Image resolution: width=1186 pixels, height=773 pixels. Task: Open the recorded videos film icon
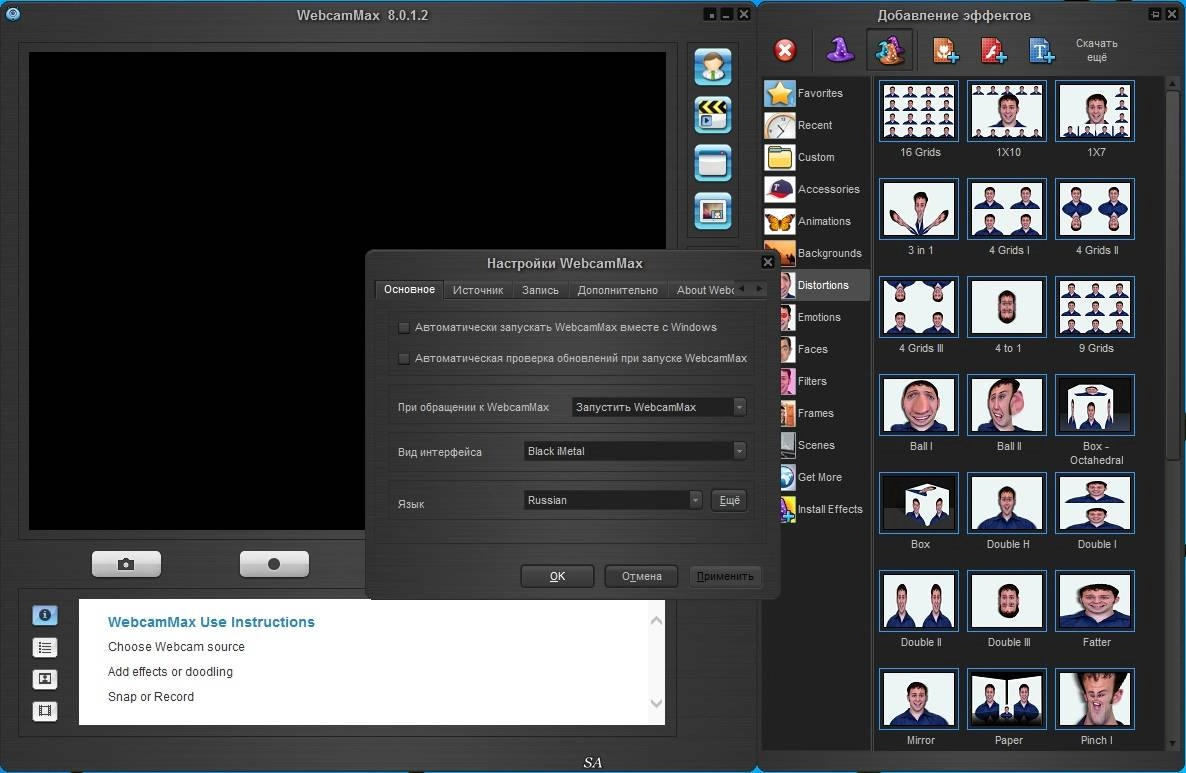[x=45, y=711]
